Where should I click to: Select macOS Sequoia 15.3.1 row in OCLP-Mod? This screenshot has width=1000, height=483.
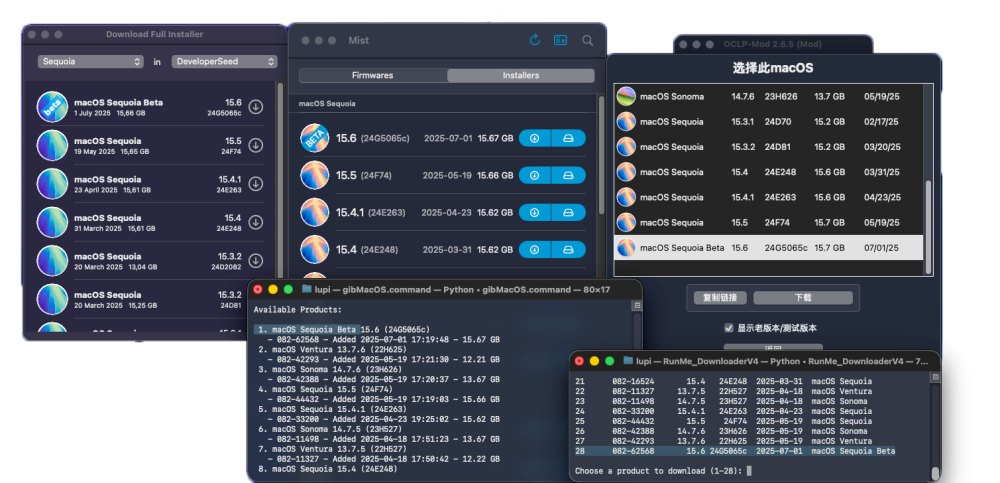(768, 121)
